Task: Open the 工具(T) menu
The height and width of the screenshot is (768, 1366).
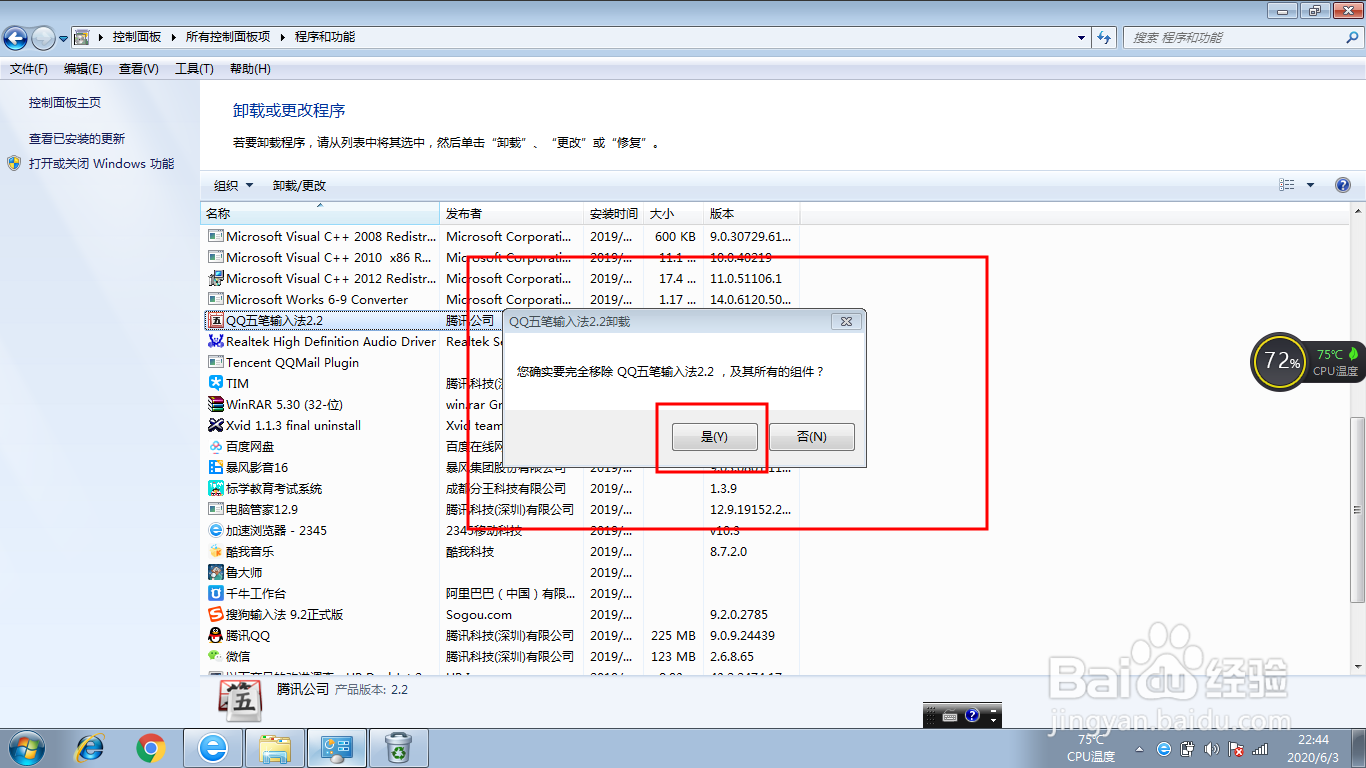Action: [194, 69]
